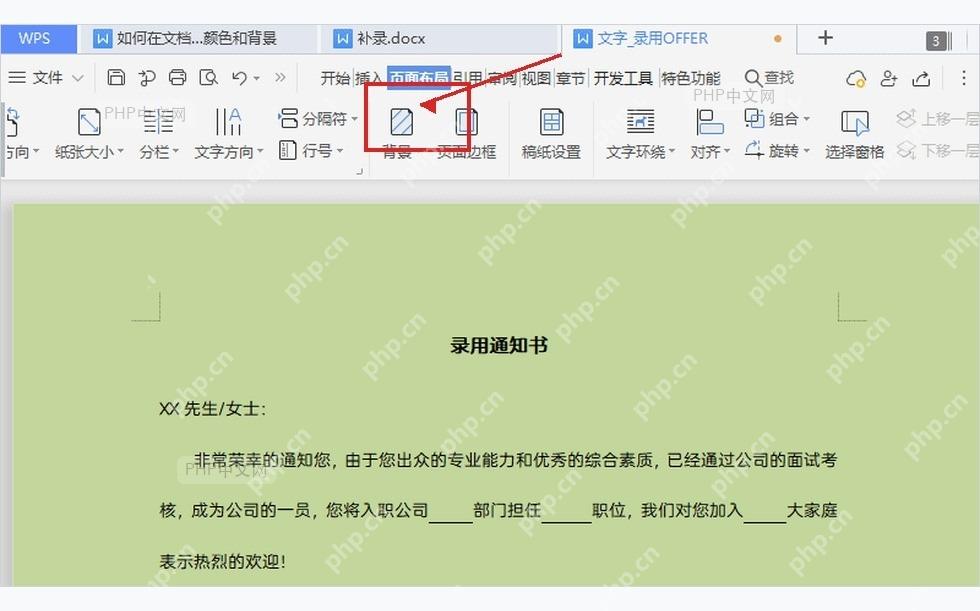
Task: Show more quick access tools chevron
Action: (x=280, y=77)
